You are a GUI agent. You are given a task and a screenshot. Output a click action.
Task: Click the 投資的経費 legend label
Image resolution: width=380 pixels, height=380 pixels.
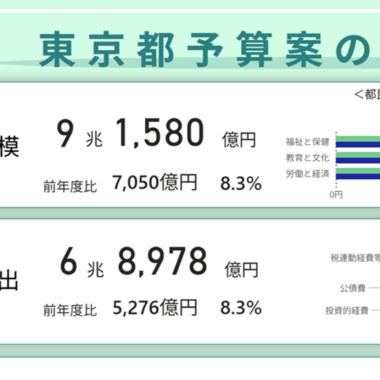coord(347,311)
